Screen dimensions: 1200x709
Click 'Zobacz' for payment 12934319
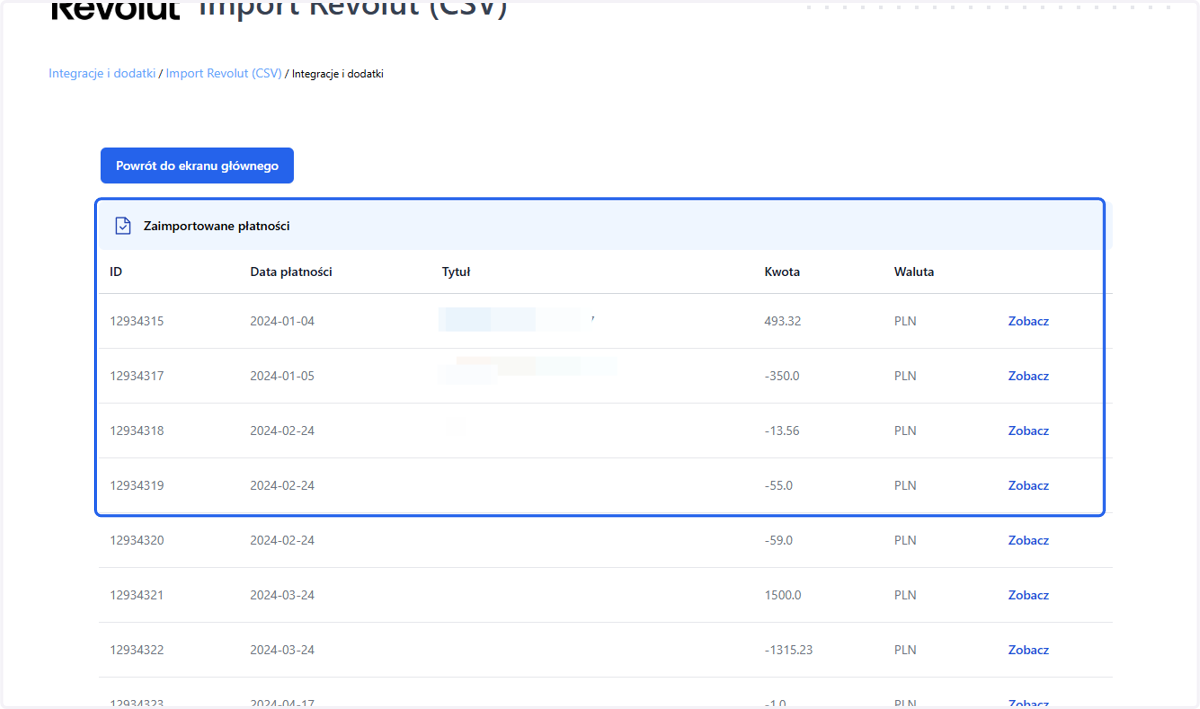pos(1028,486)
